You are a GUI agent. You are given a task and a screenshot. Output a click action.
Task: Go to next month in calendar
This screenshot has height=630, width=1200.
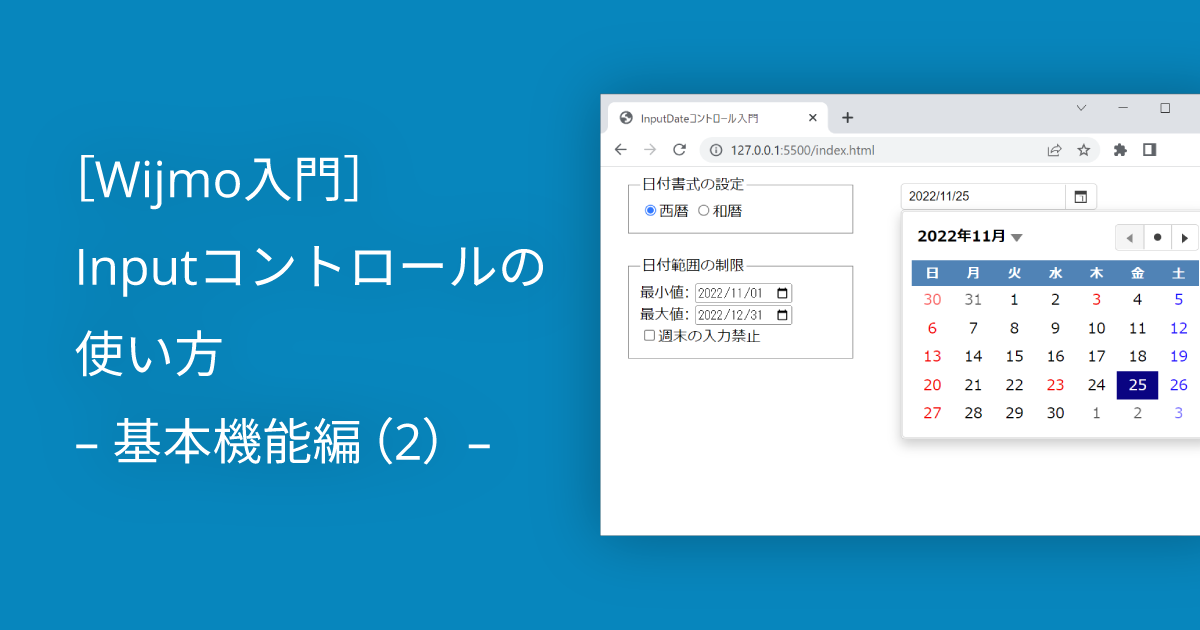click(x=1185, y=238)
